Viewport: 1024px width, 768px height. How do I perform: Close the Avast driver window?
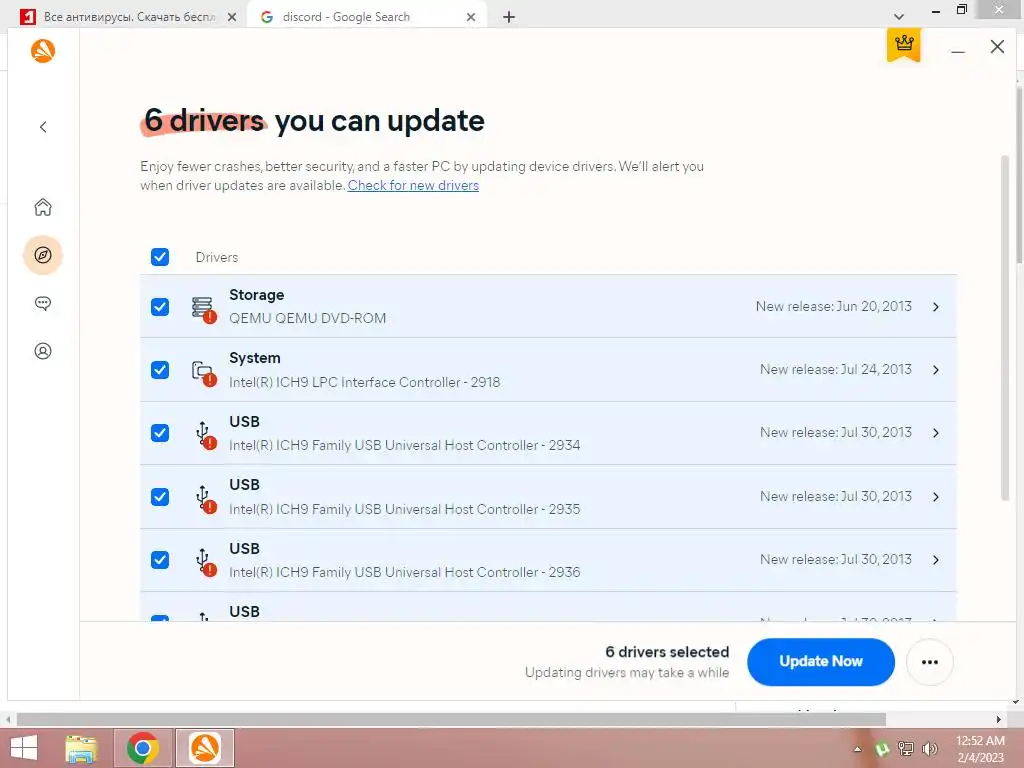(x=997, y=46)
